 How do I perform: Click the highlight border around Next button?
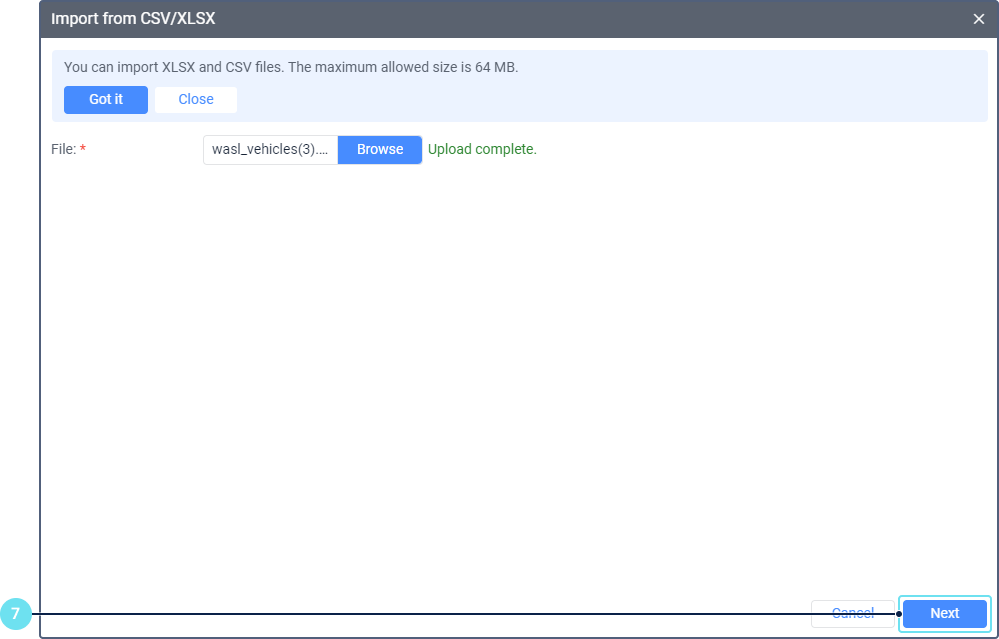(x=944, y=598)
